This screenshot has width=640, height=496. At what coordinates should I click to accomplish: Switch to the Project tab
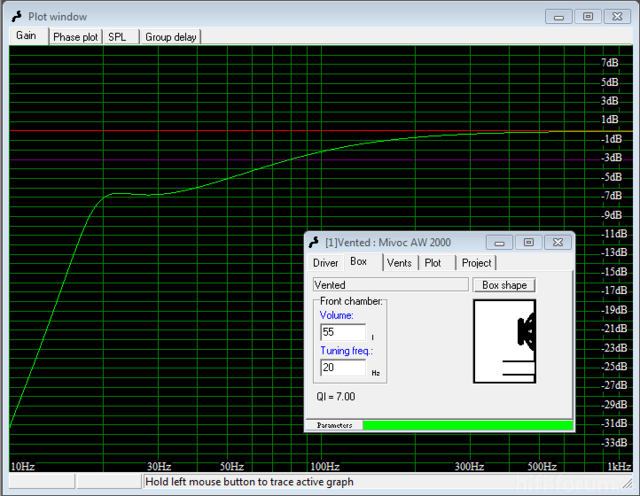[x=476, y=263]
